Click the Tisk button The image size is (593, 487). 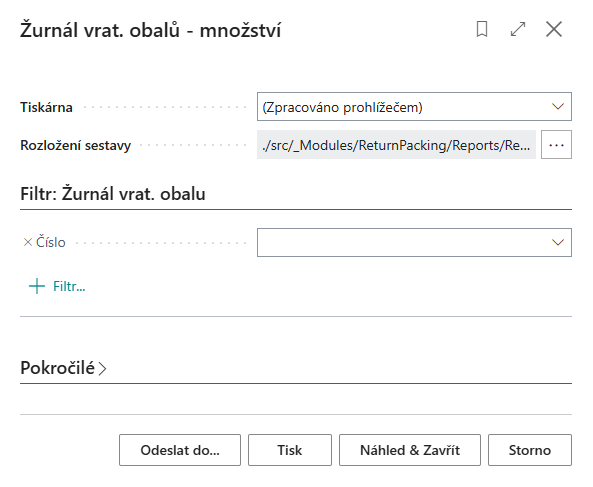pyautogui.click(x=290, y=450)
